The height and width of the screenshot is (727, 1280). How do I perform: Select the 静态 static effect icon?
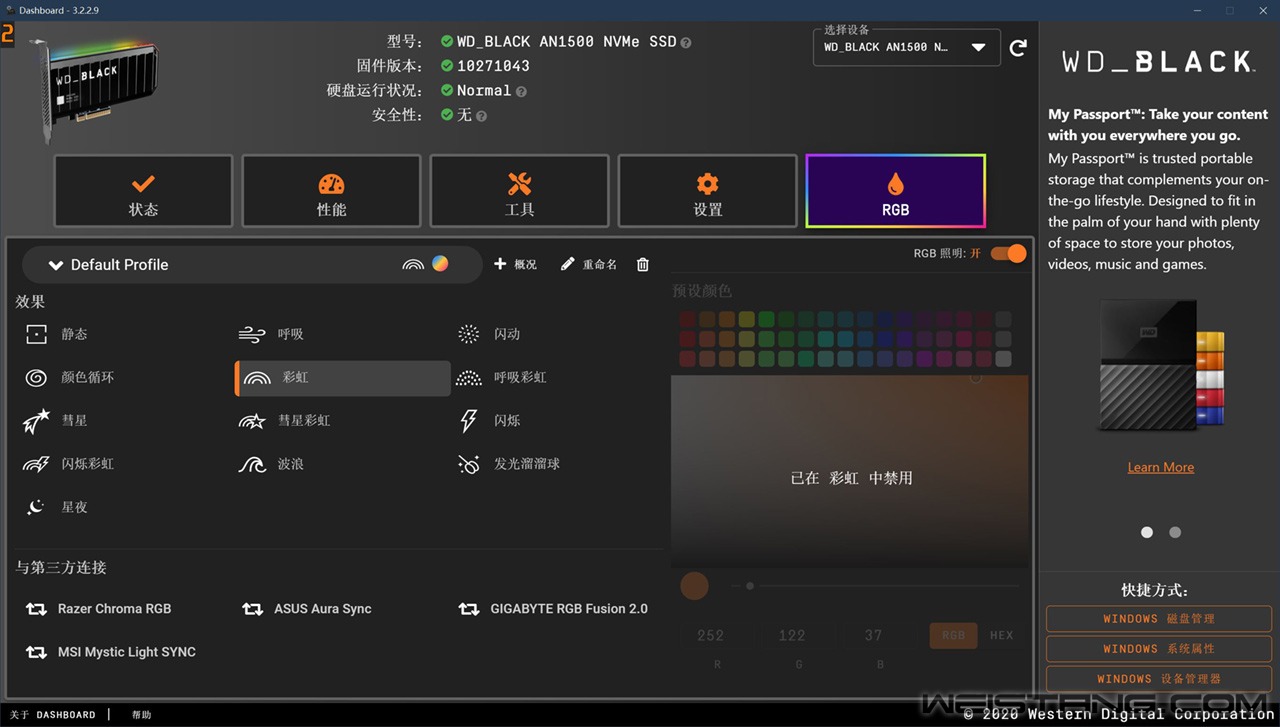pos(36,334)
